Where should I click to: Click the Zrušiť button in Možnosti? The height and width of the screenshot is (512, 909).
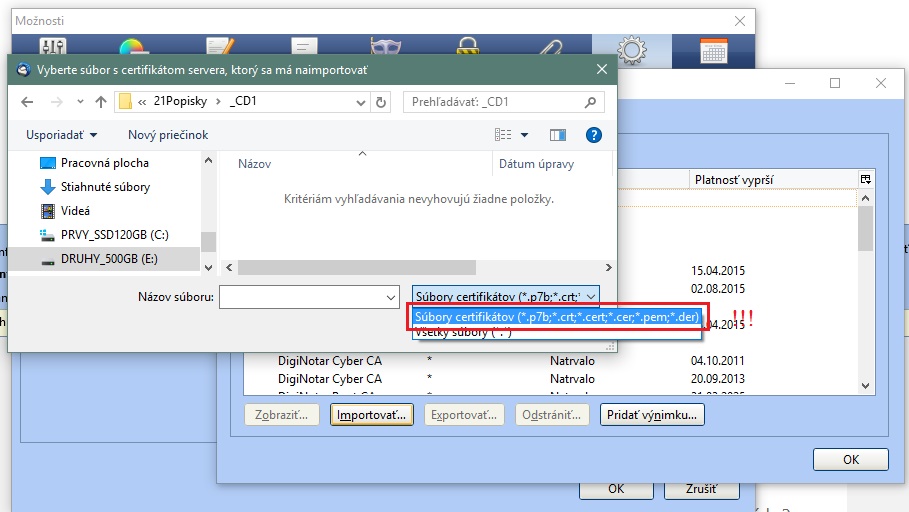pos(701,489)
